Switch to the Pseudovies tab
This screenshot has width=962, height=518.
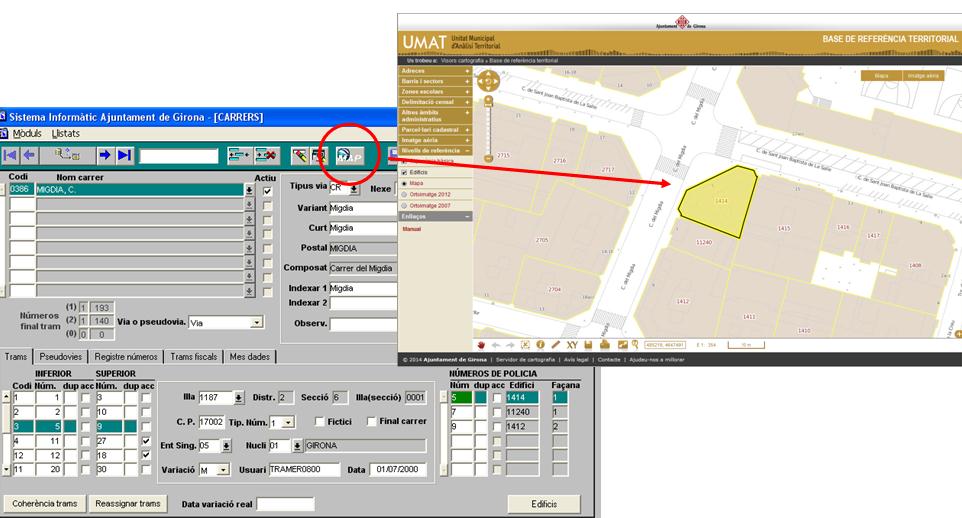pyautogui.click(x=61, y=357)
